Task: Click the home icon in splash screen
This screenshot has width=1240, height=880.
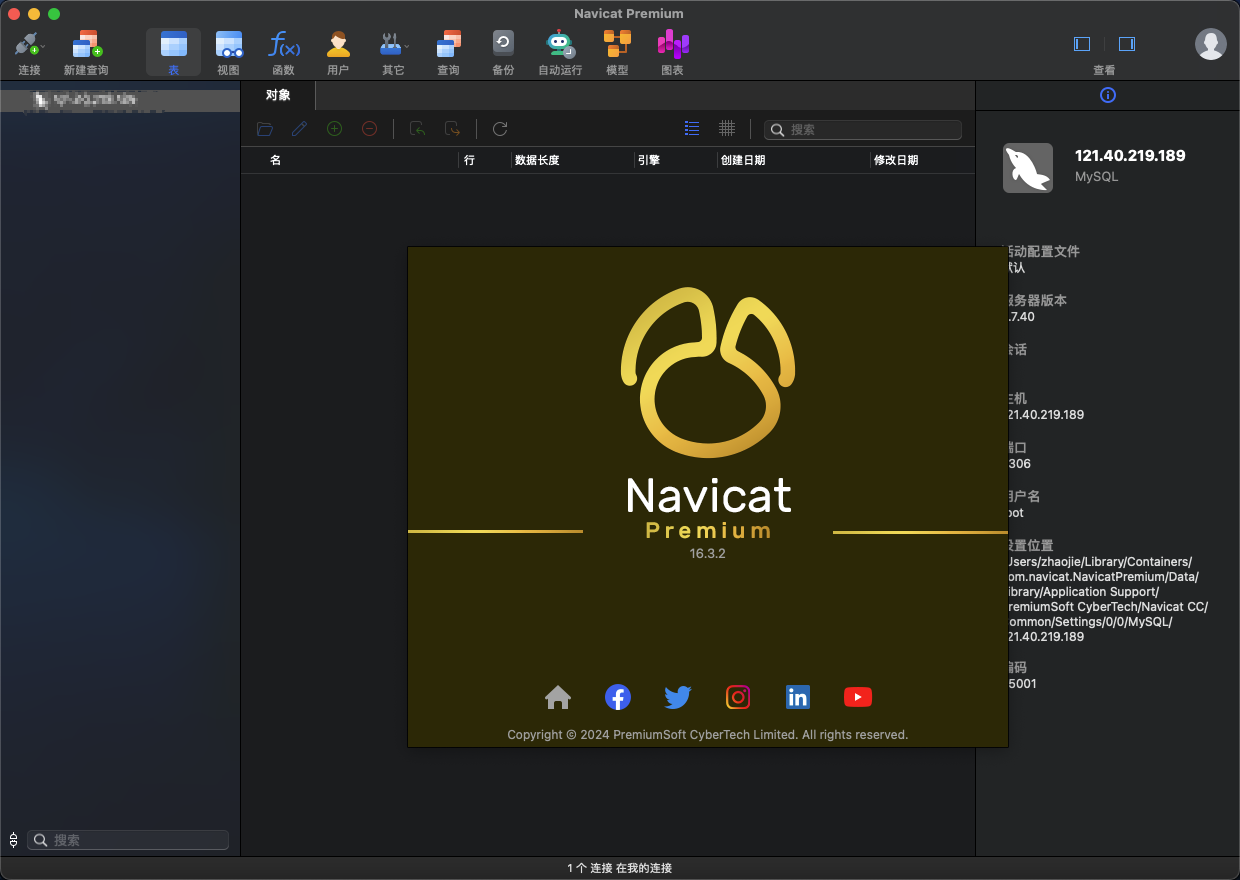Action: click(558, 697)
